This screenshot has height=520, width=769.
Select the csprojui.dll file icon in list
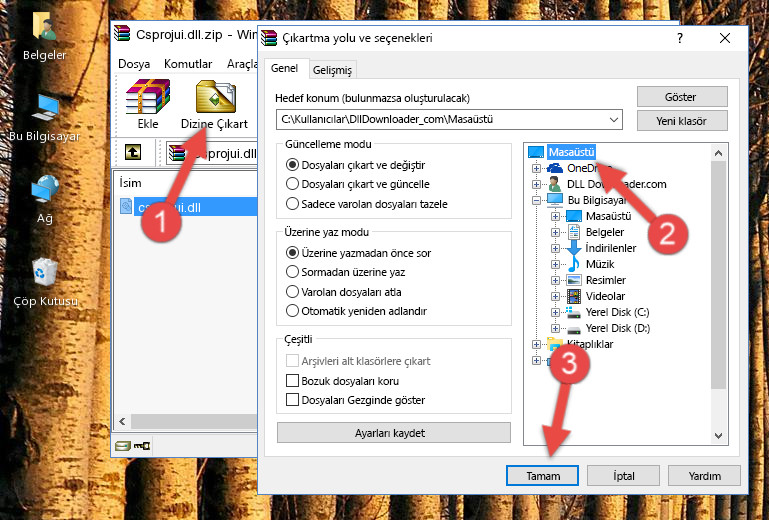(x=126, y=207)
